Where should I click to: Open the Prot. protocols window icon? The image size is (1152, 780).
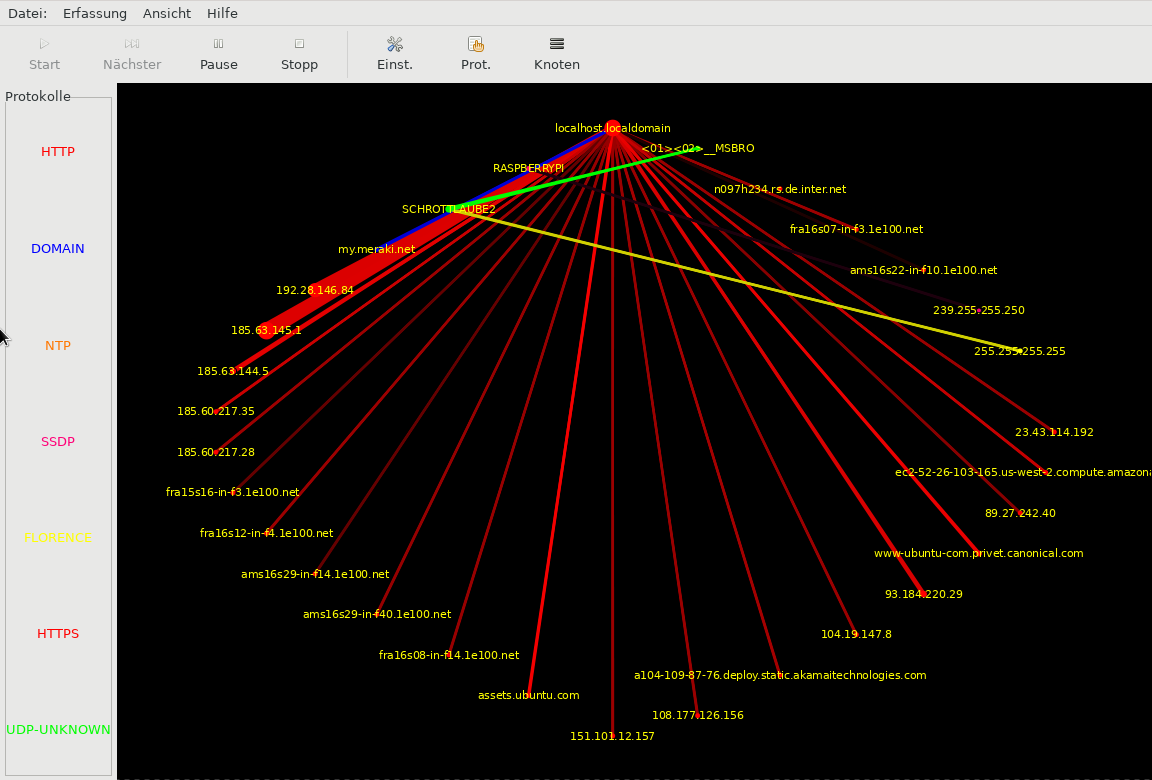click(476, 45)
